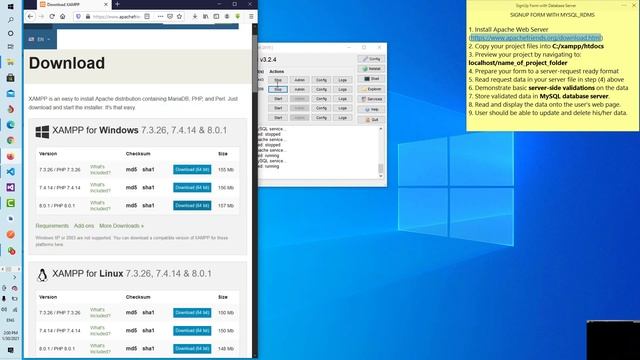Show hidden system tray icons

coord(14,278)
